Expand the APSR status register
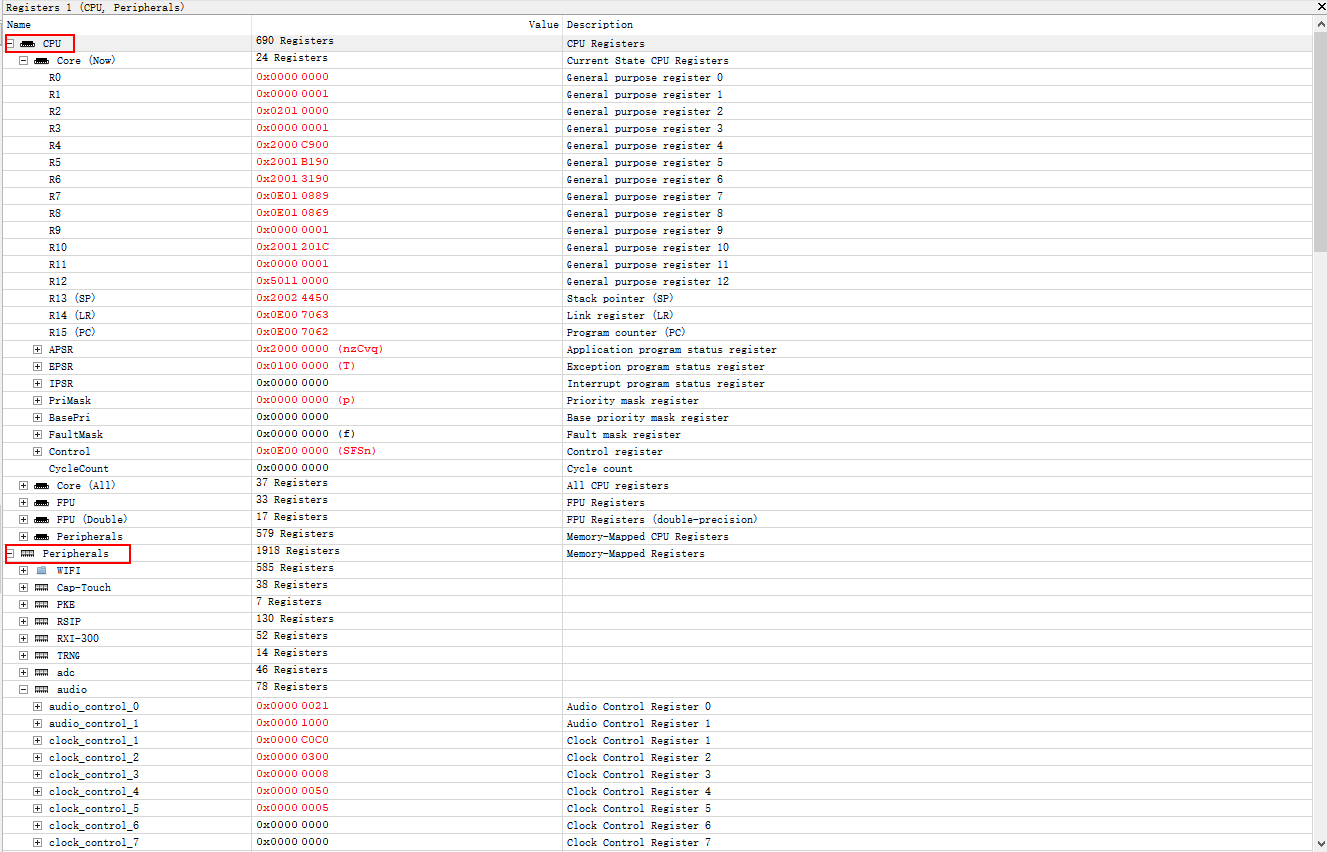Viewport: 1327px width, 852px height. click(x=38, y=350)
